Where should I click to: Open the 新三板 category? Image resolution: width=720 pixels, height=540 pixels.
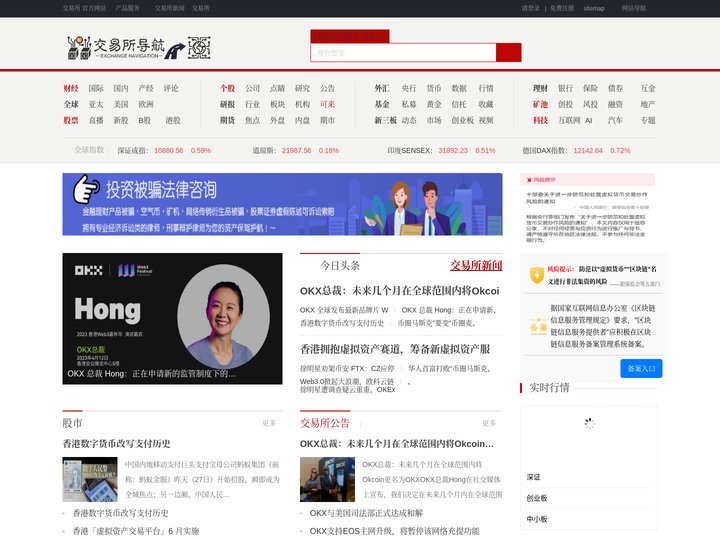pyautogui.click(x=385, y=120)
